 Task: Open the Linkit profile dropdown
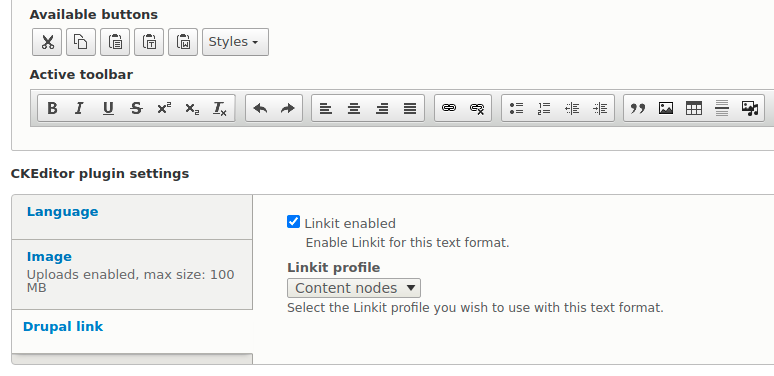point(354,288)
